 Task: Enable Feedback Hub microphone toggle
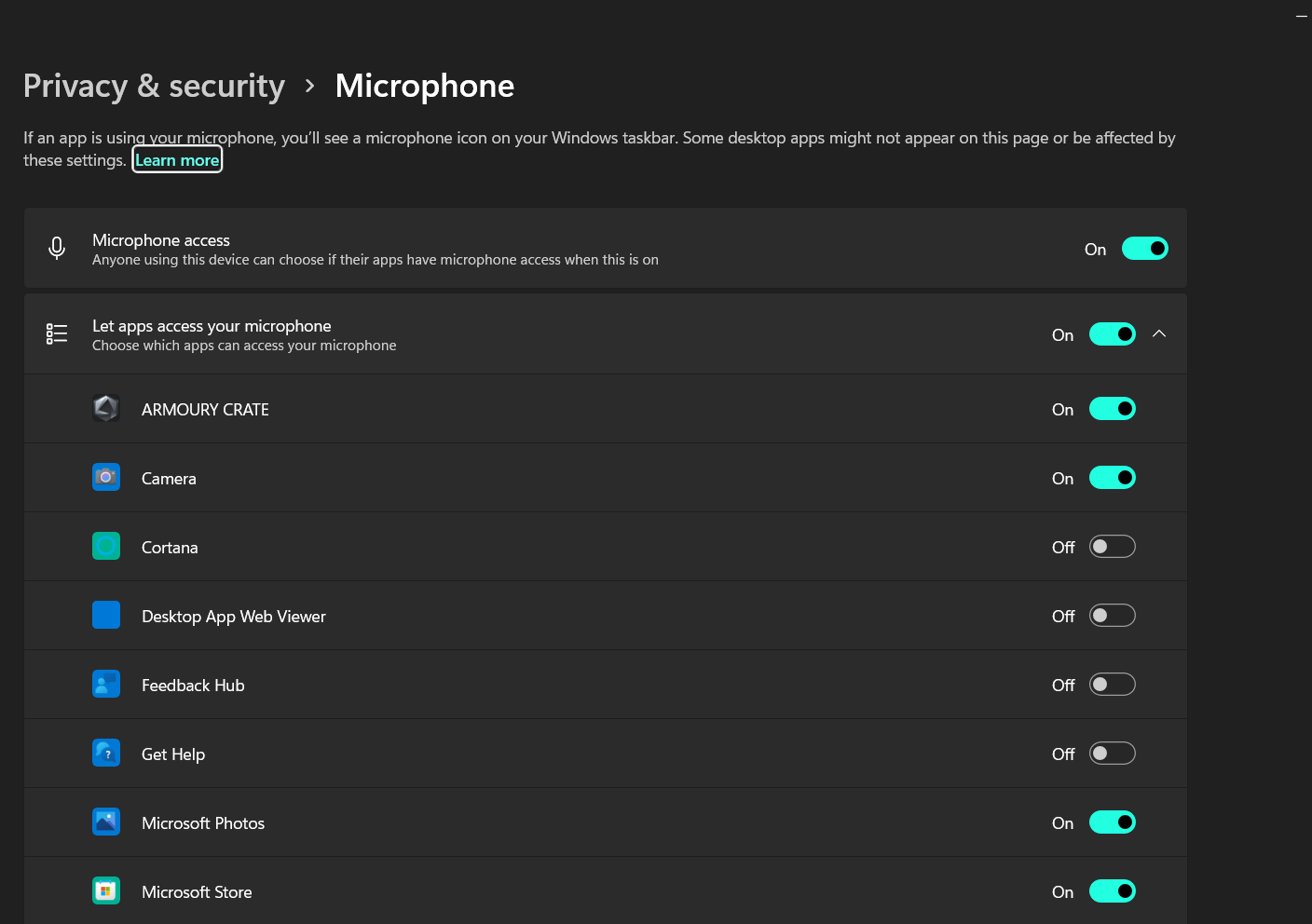coord(1113,685)
